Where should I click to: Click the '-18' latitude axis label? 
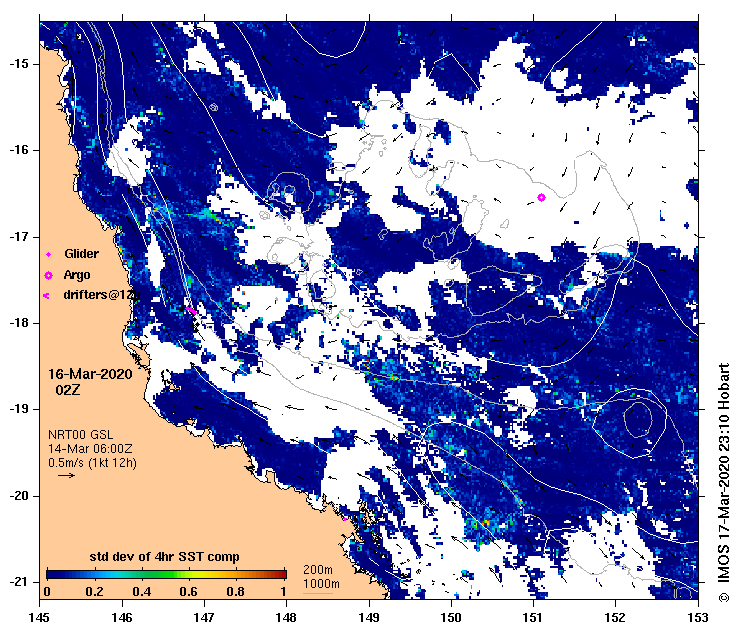pos(19,323)
